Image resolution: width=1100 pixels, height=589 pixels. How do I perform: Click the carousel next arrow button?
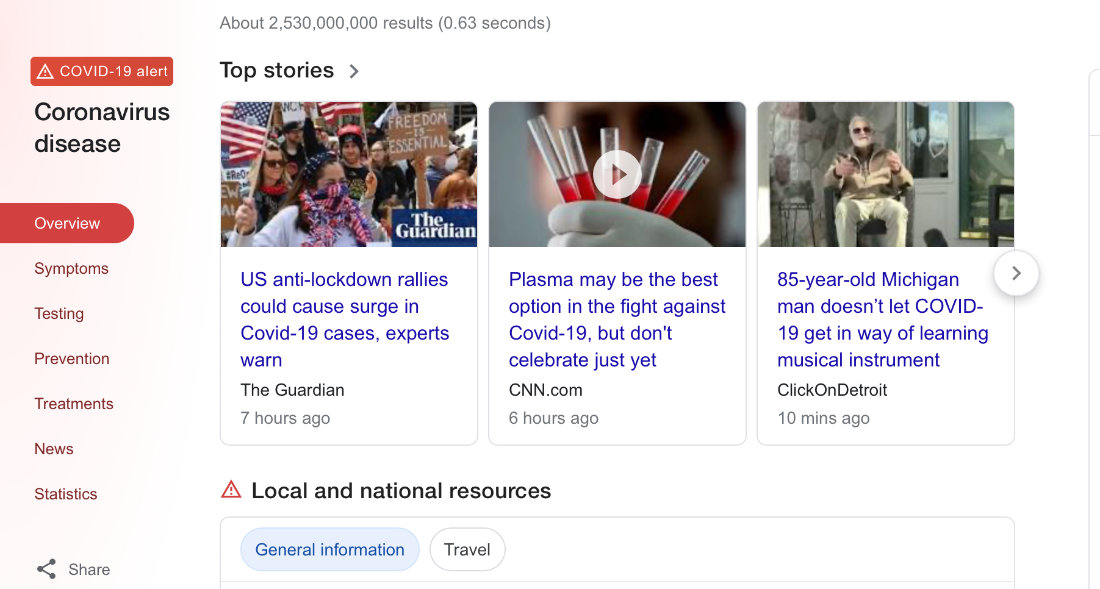coord(1016,273)
